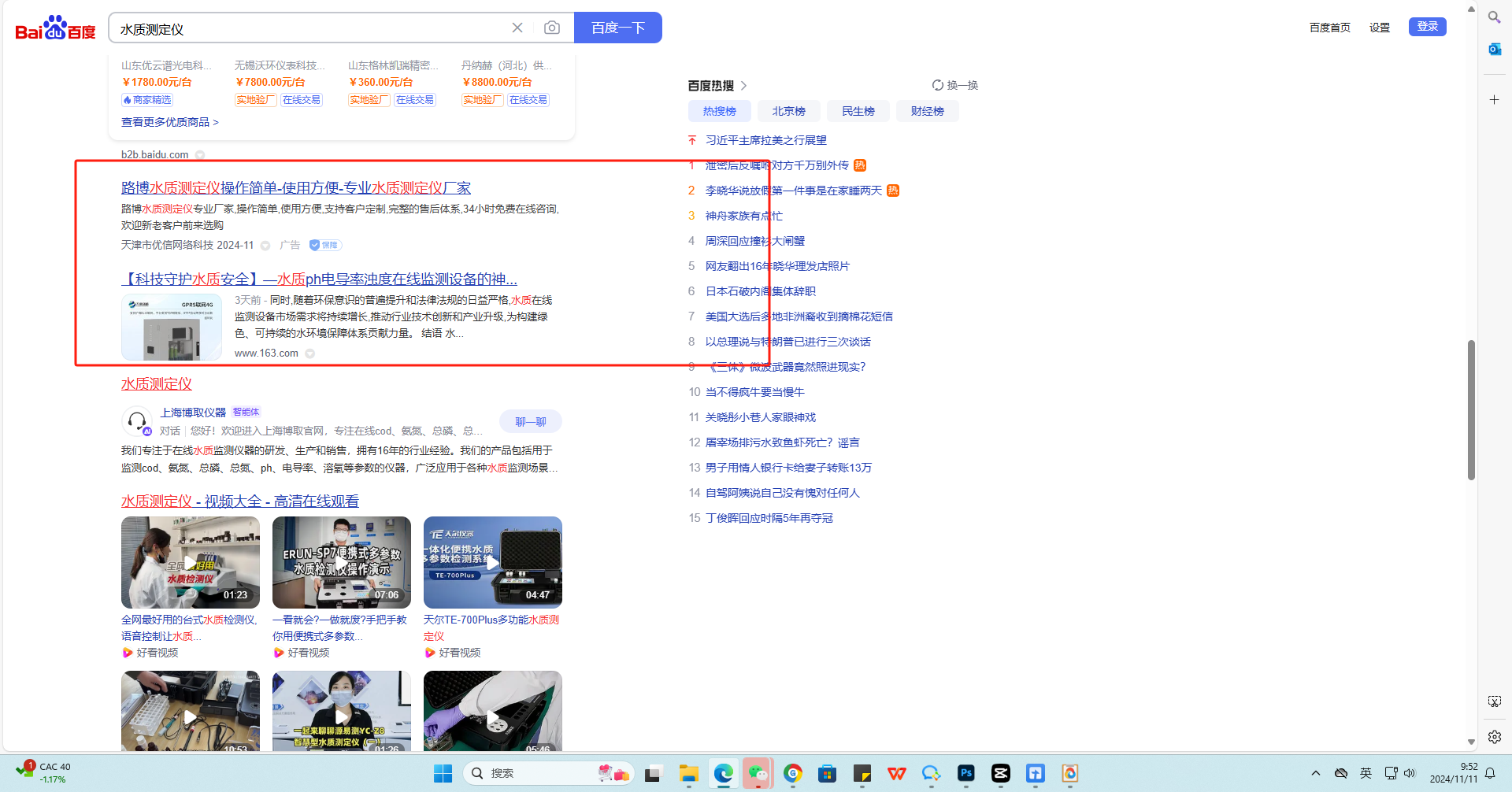Screen dimensions: 1512x792
Task: Play the ERUN-SP7 07:06 video
Action: click(342, 562)
